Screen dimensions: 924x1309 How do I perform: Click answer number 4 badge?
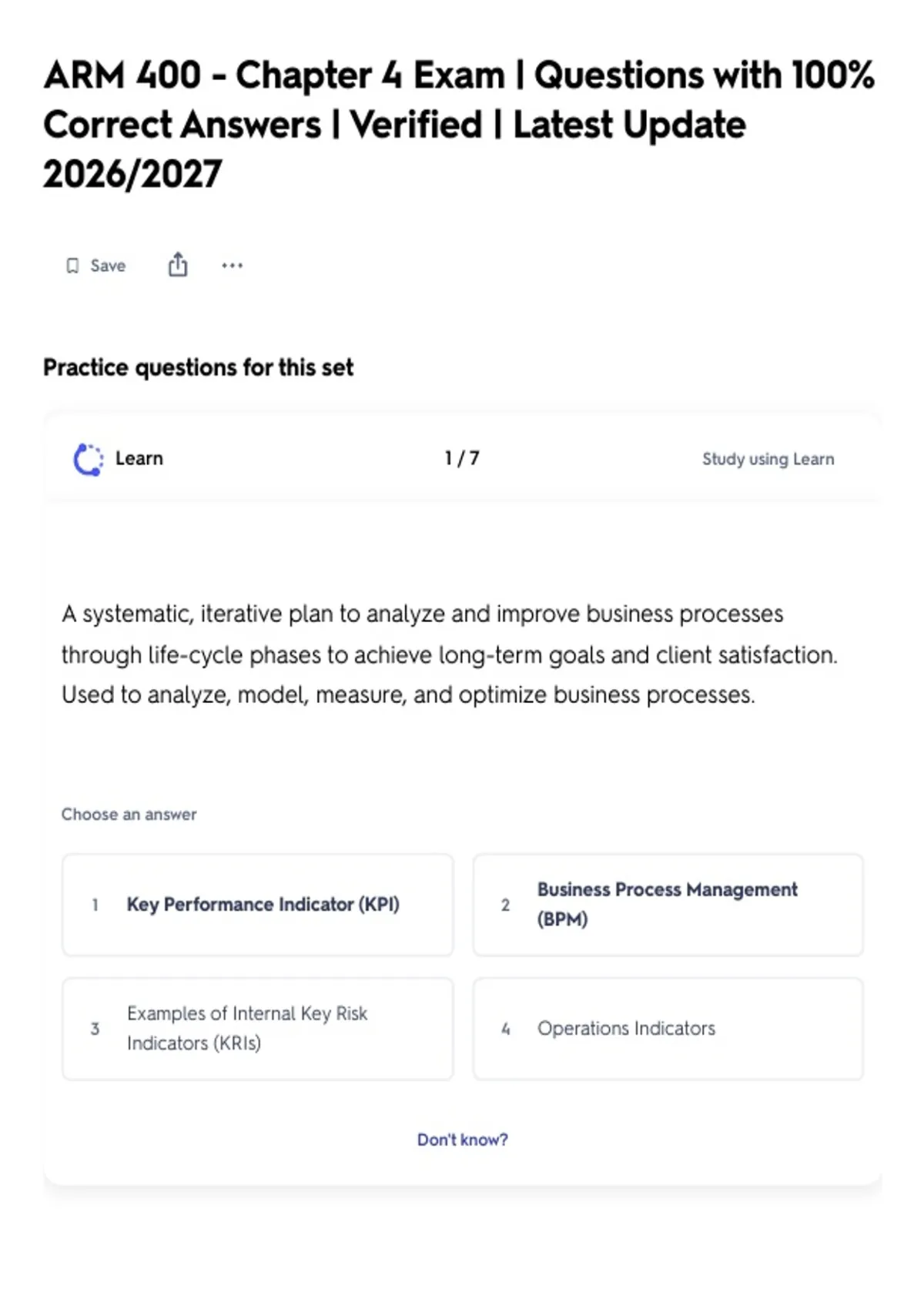coord(505,1029)
